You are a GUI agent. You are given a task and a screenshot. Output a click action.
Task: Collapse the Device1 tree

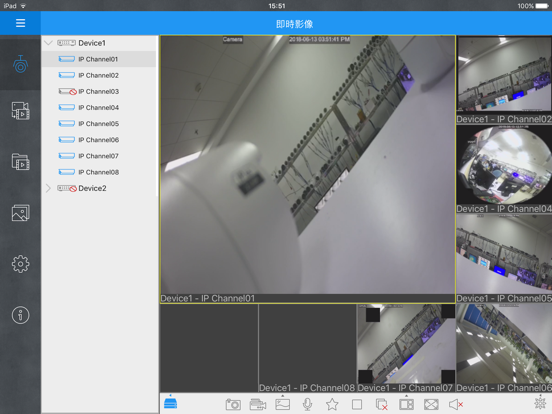tap(49, 43)
